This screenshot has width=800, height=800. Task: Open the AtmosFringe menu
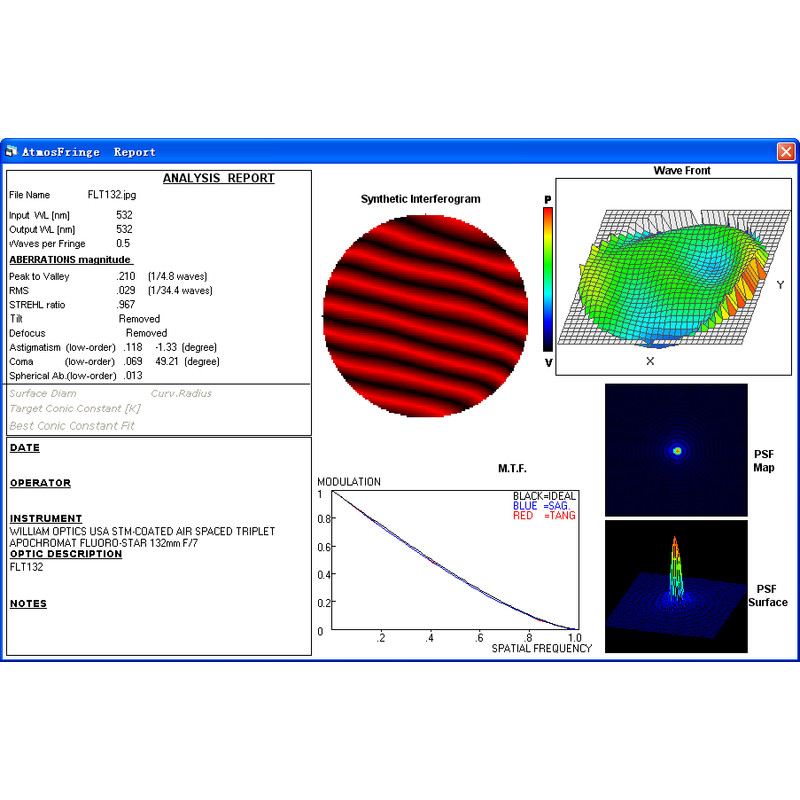[x=63, y=151]
